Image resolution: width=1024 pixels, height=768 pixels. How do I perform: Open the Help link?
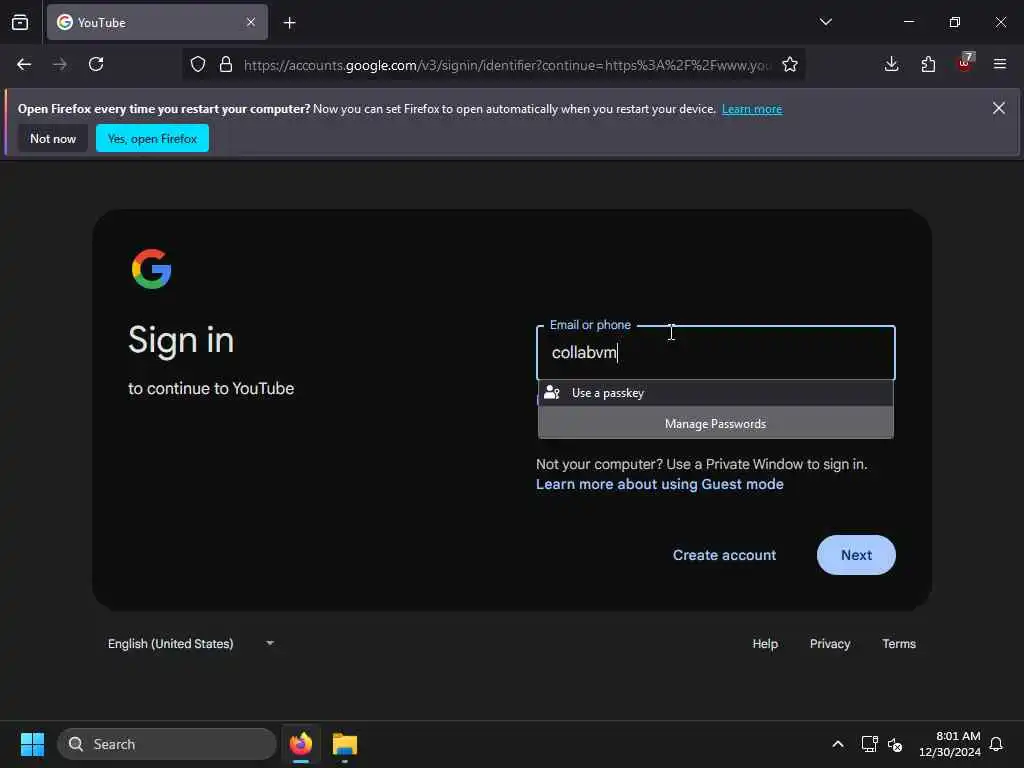(x=765, y=644)
